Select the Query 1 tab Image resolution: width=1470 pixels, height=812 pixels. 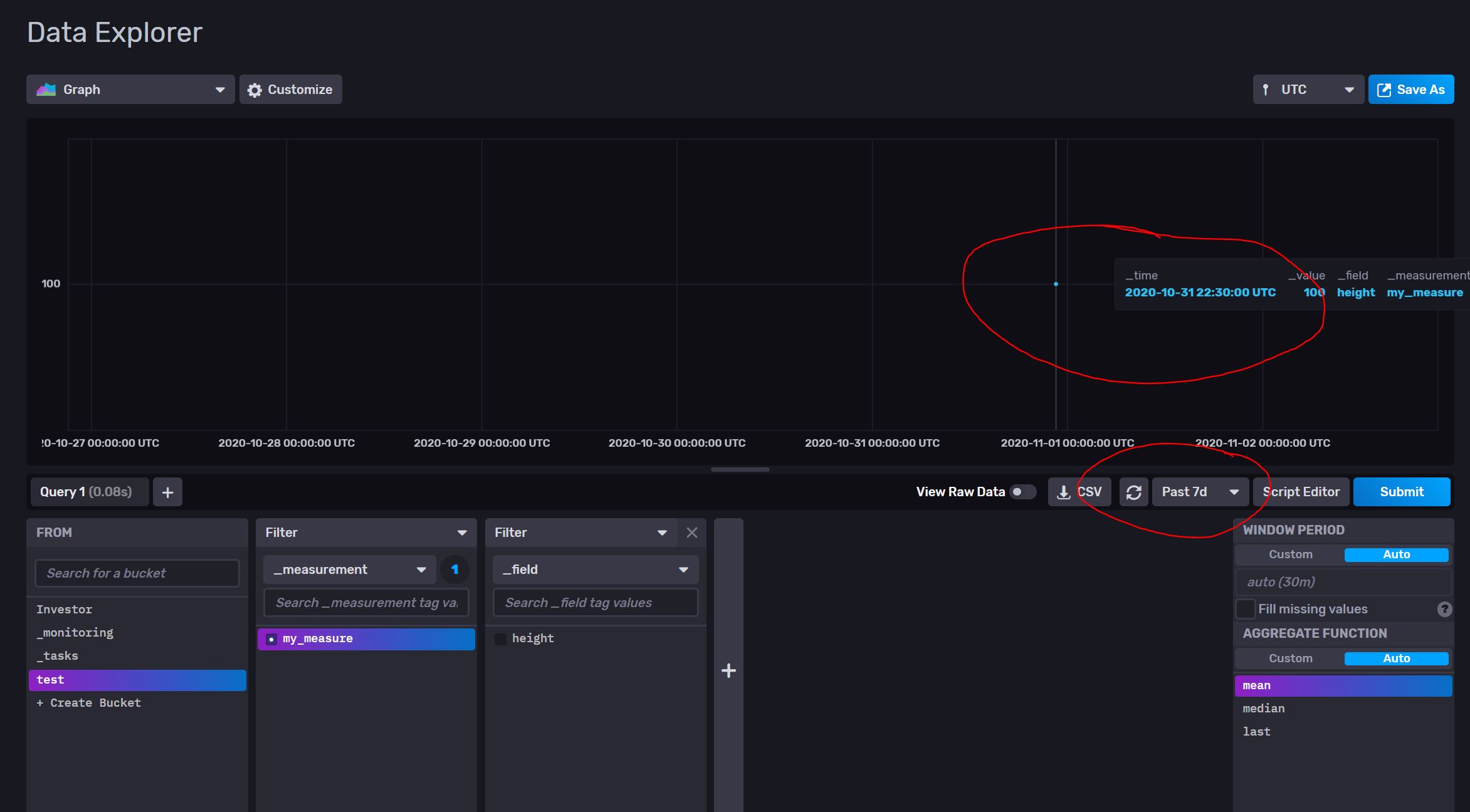[x=90, y=492]
